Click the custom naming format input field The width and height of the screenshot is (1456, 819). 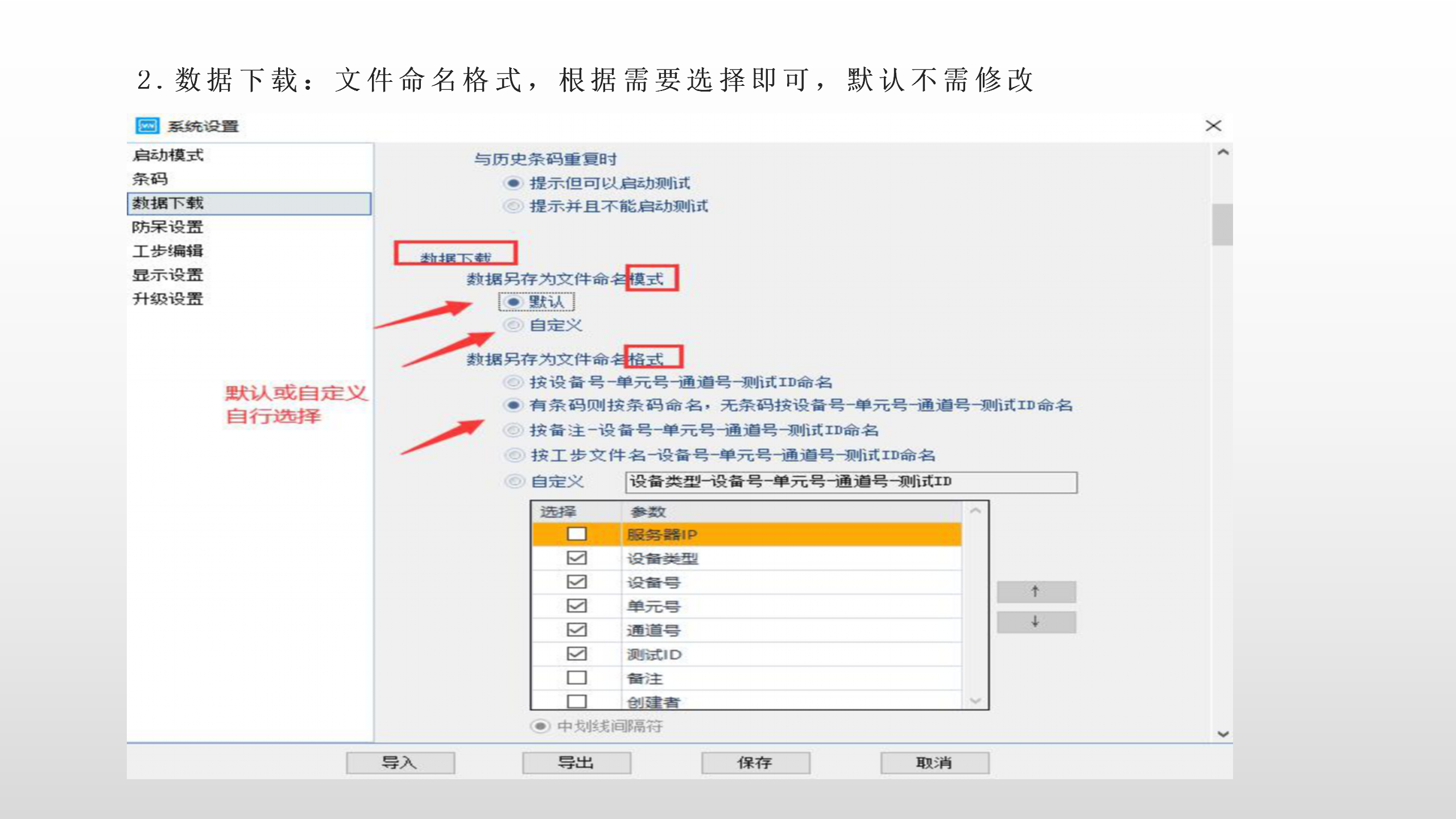(x=851, y=482)
